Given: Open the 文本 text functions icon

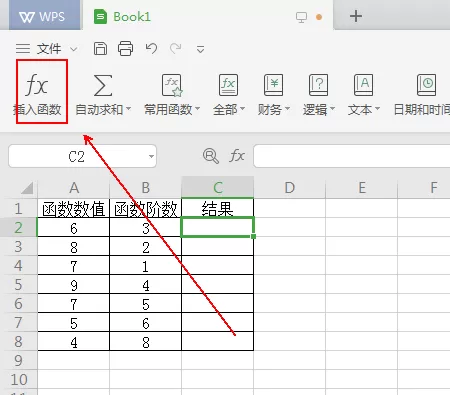Looking at the screenshot, I should (363, 85).
